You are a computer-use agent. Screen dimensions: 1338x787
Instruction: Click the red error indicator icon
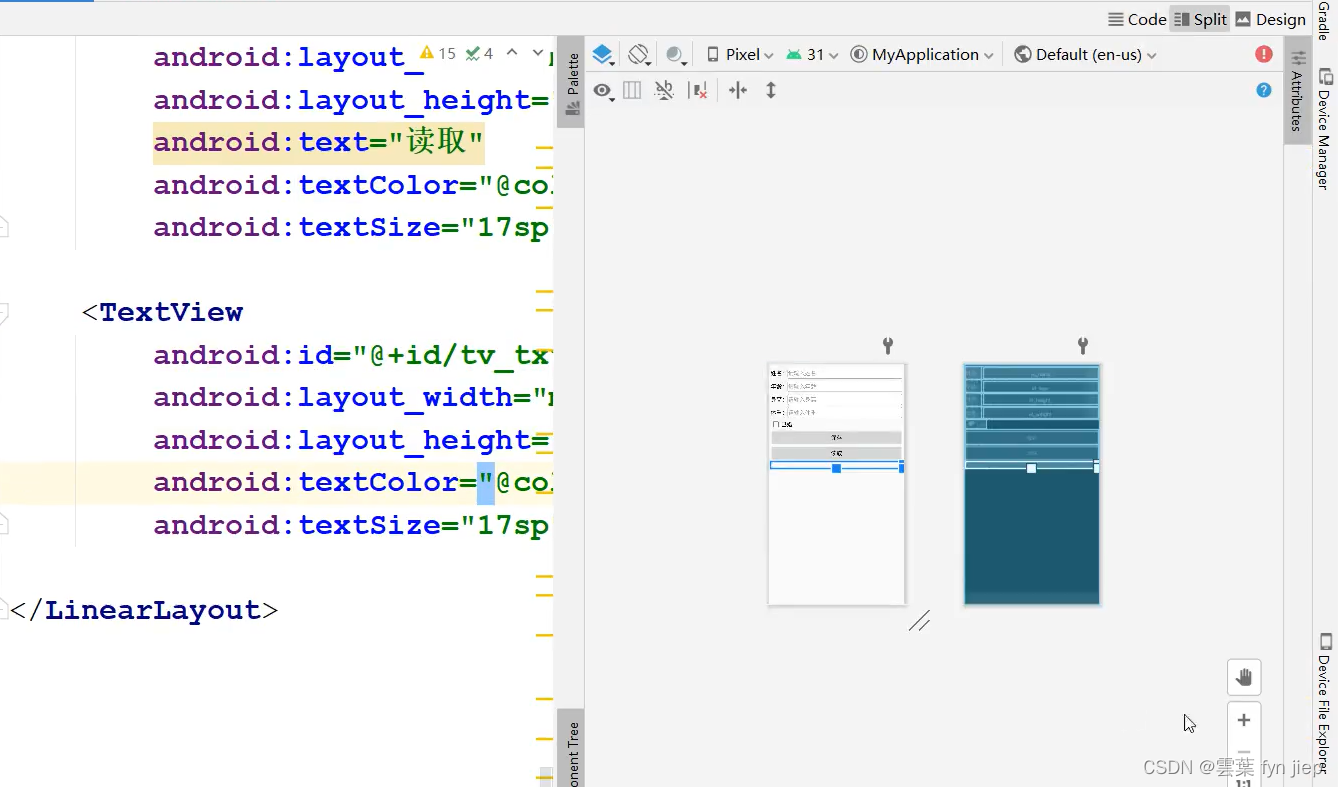coord(1264,54)
